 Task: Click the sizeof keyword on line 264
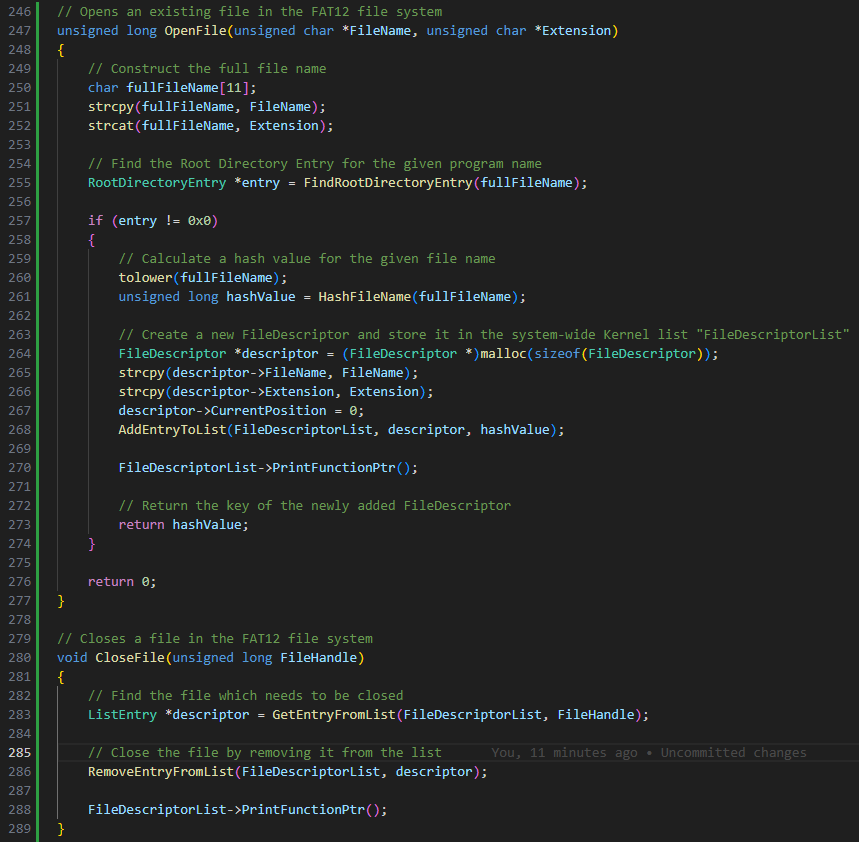557,353
